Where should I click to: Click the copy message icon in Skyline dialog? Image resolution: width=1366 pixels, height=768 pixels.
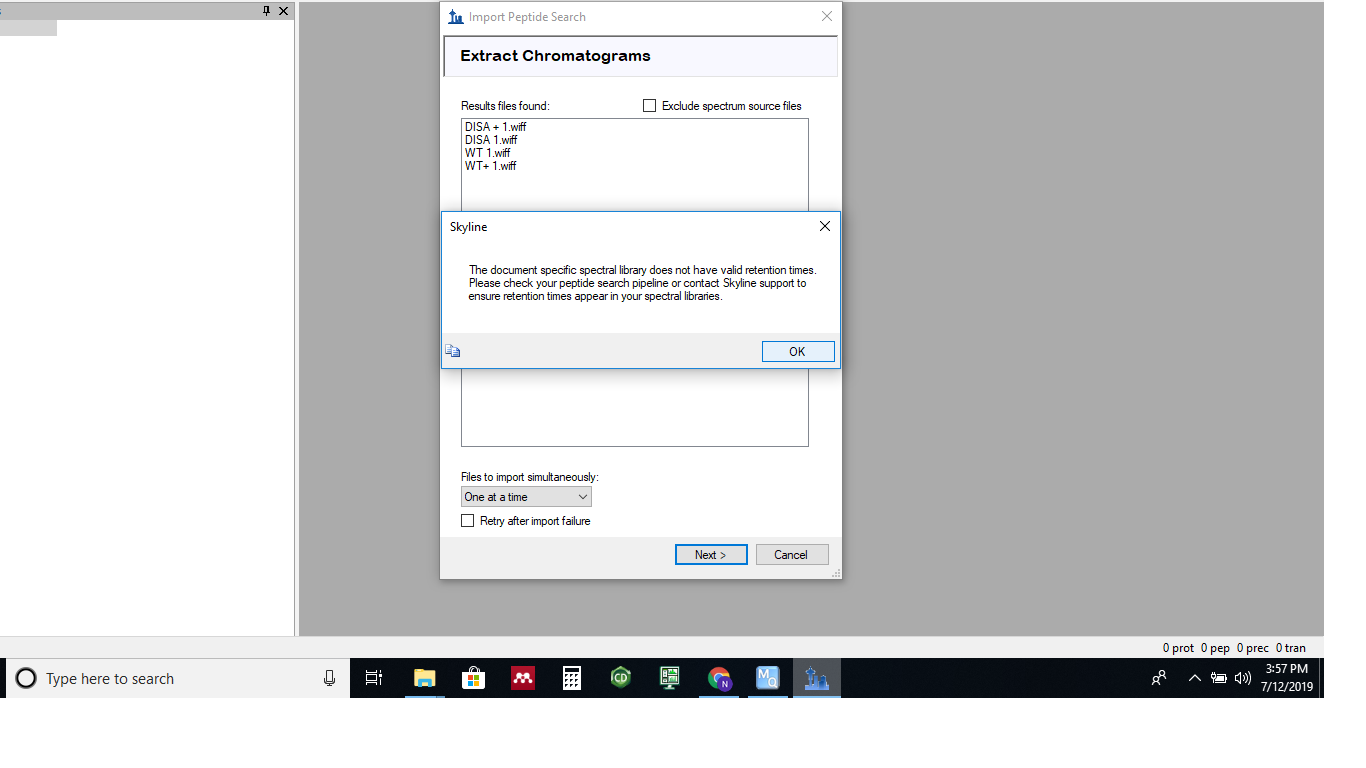(452, 351)
